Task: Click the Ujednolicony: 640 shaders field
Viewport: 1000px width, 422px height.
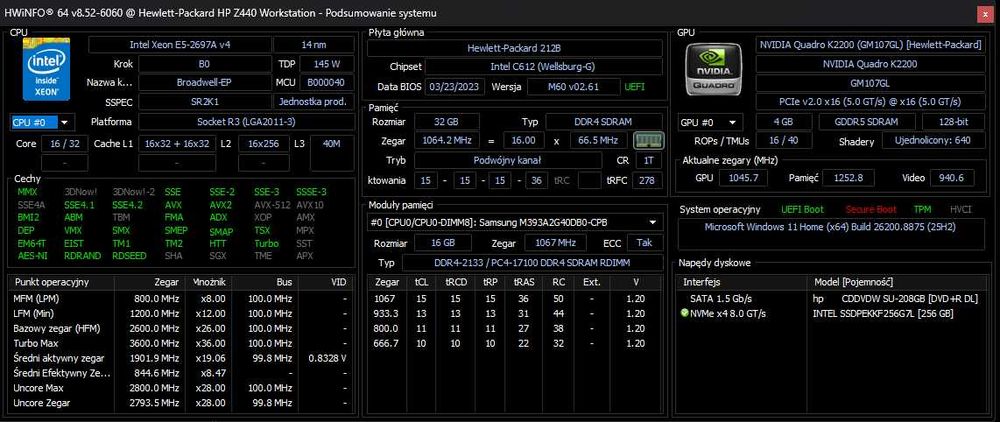Action: click(x=932, y=140)
